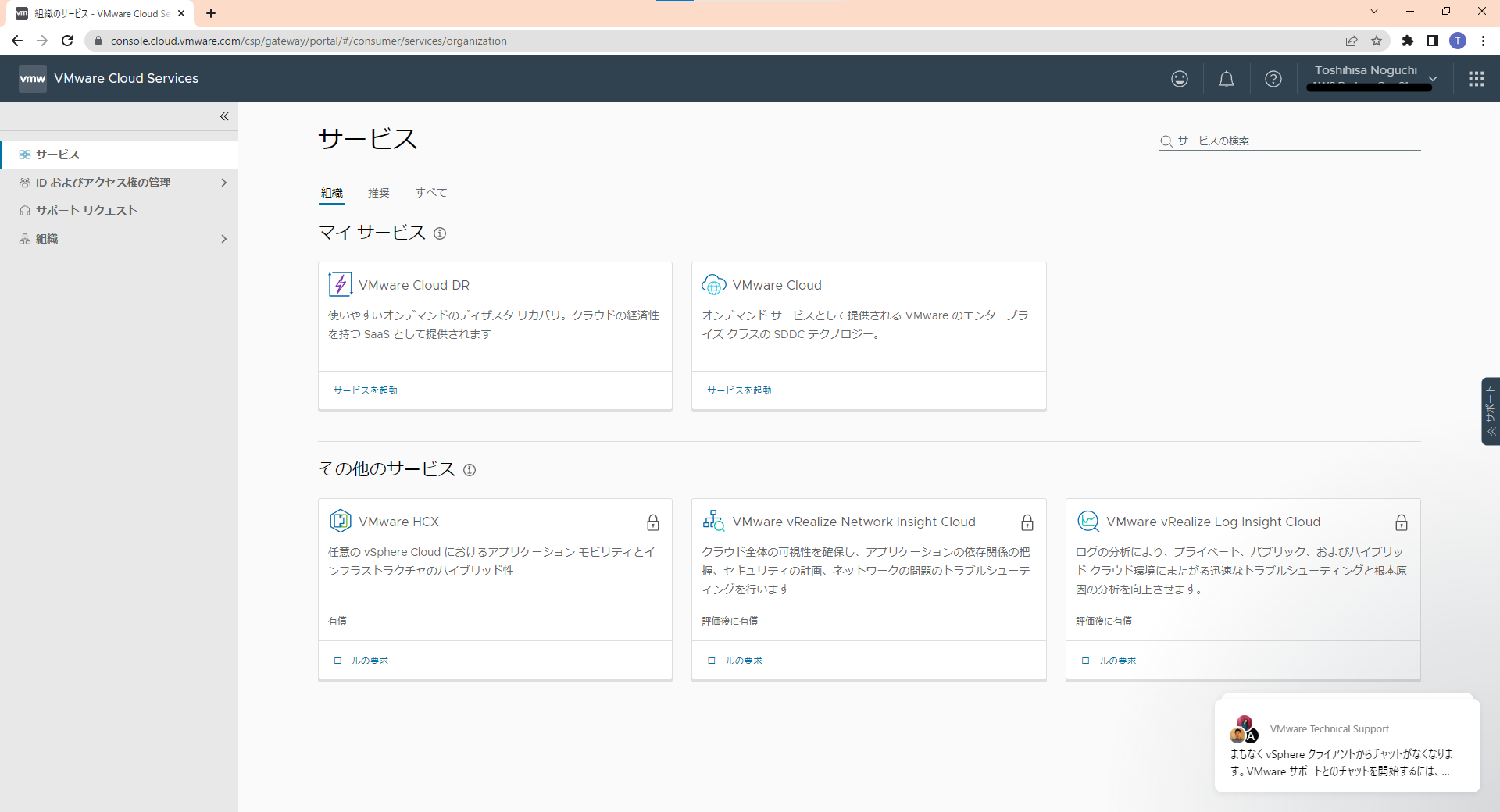Click the browser address bar URL

tap(309, 41)
